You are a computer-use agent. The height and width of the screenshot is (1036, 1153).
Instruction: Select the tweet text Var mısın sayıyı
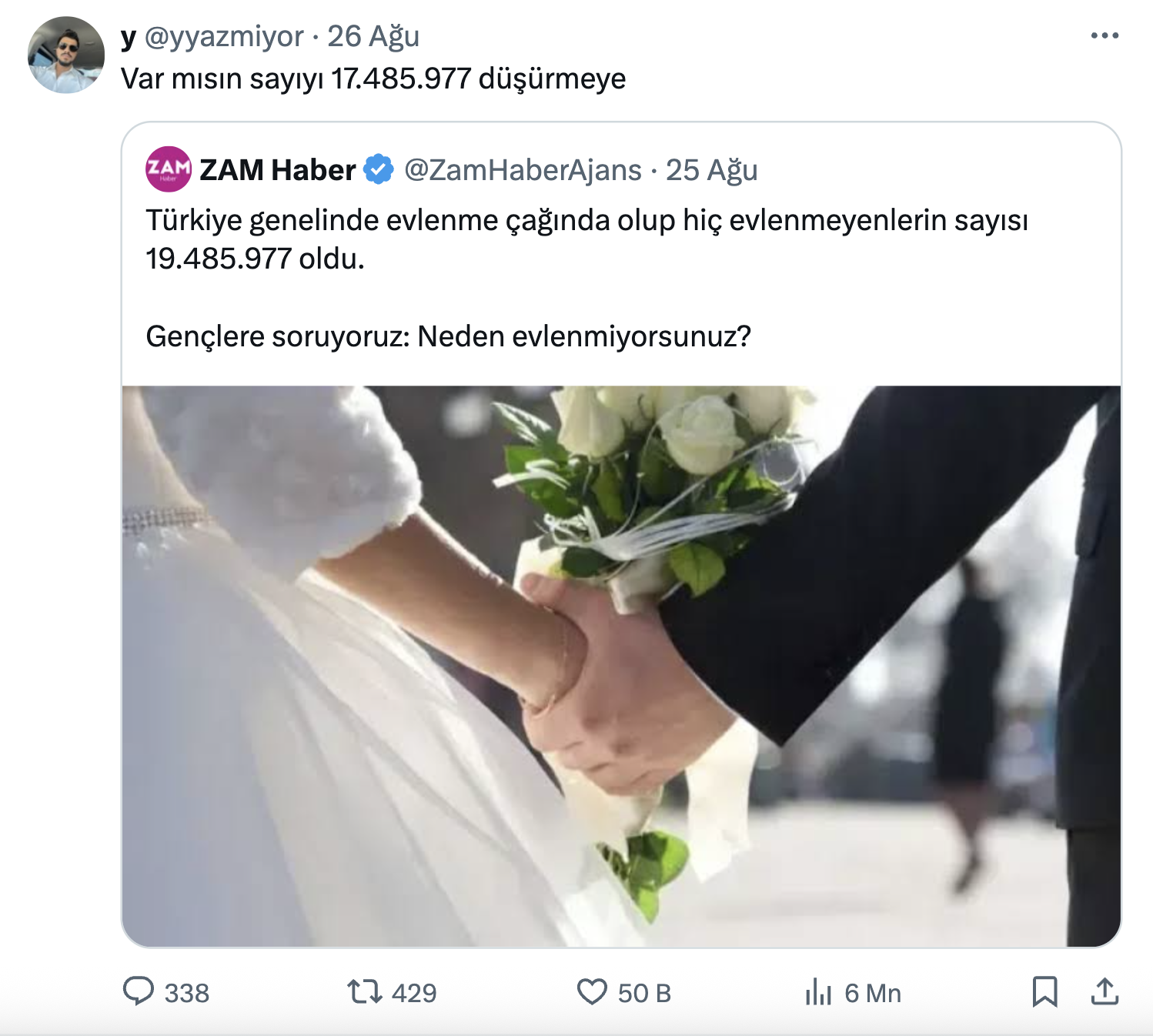(222, 79)
